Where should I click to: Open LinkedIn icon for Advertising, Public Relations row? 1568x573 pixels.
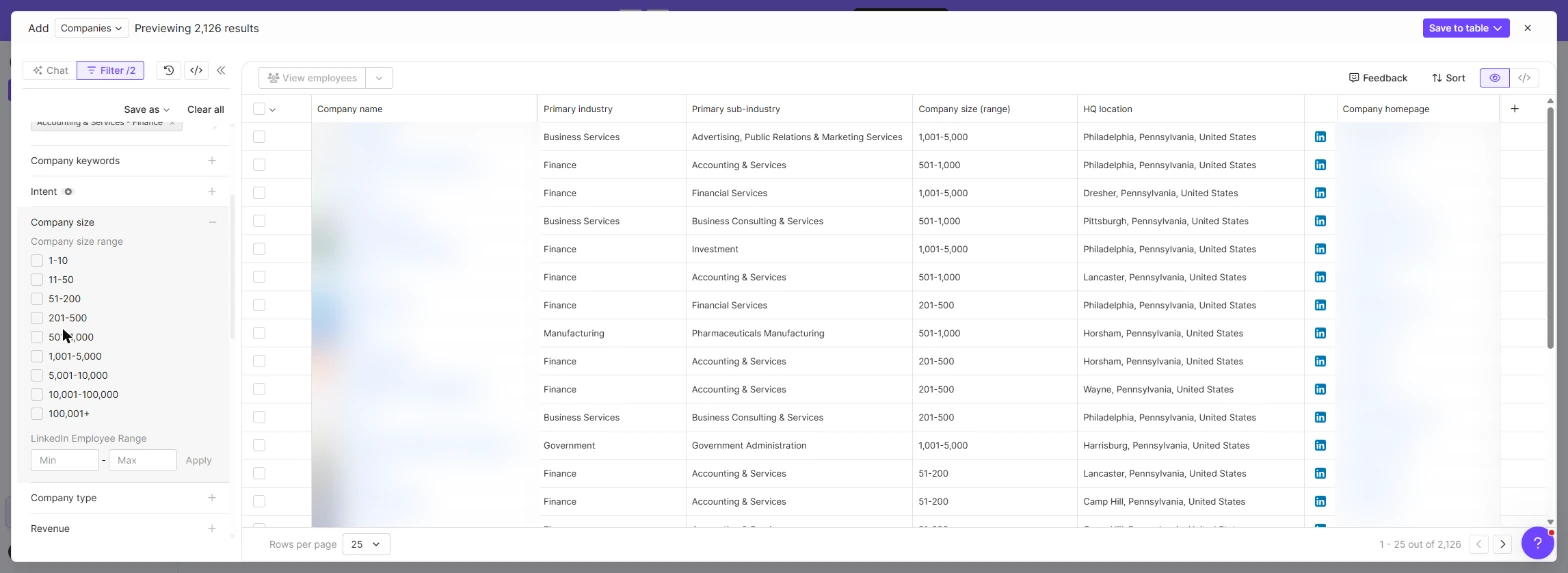1320,136
